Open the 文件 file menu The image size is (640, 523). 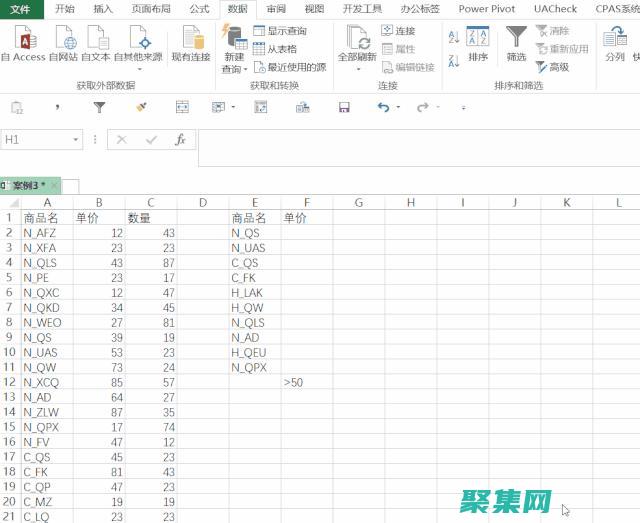20,8
